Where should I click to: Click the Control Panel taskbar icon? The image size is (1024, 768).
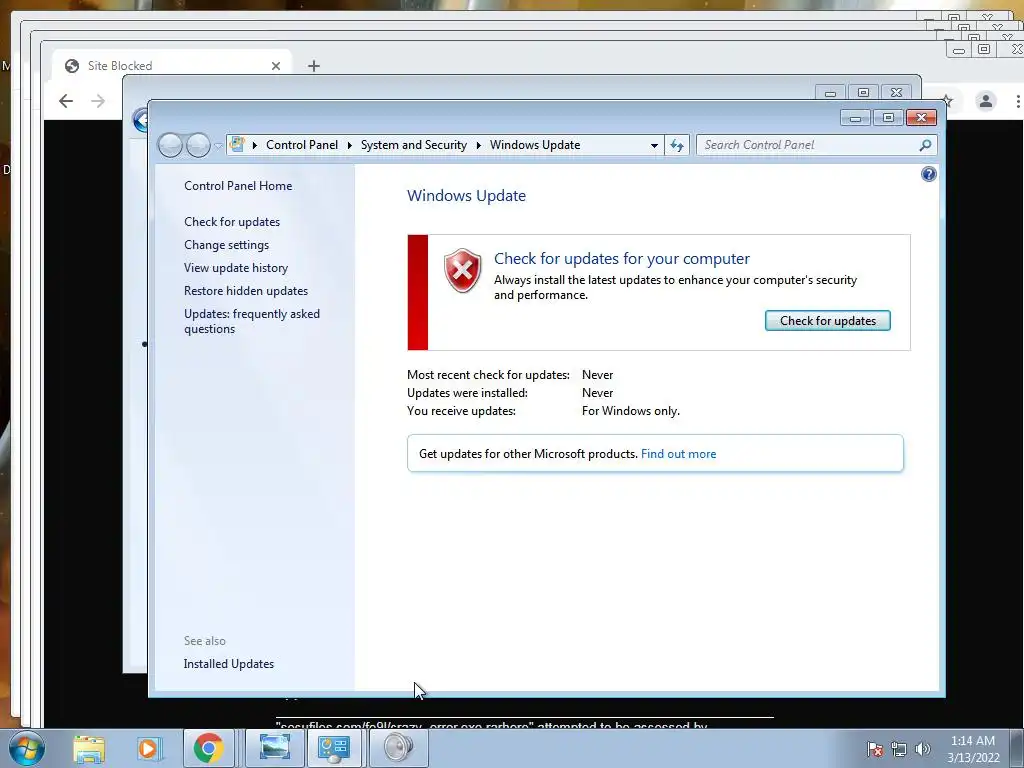pyautogui.click(x=334, y=748)
